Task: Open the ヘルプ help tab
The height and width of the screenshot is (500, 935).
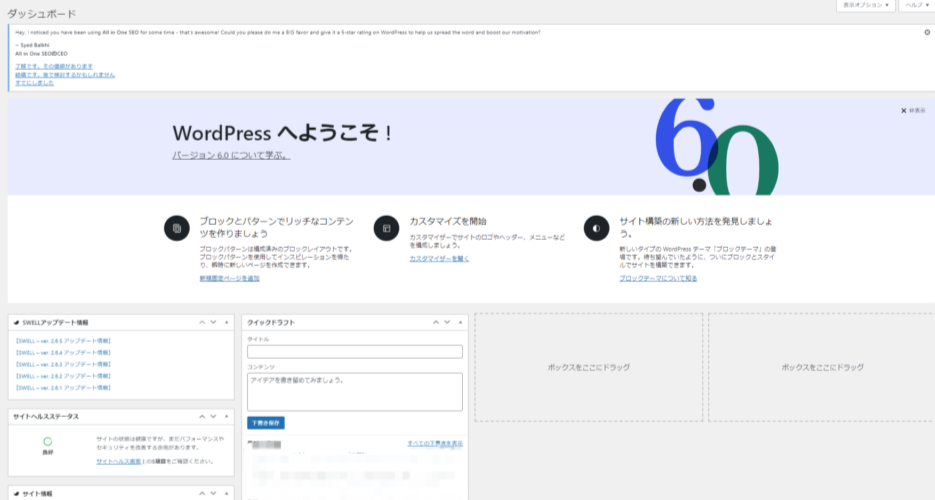Action: point(917,5)
